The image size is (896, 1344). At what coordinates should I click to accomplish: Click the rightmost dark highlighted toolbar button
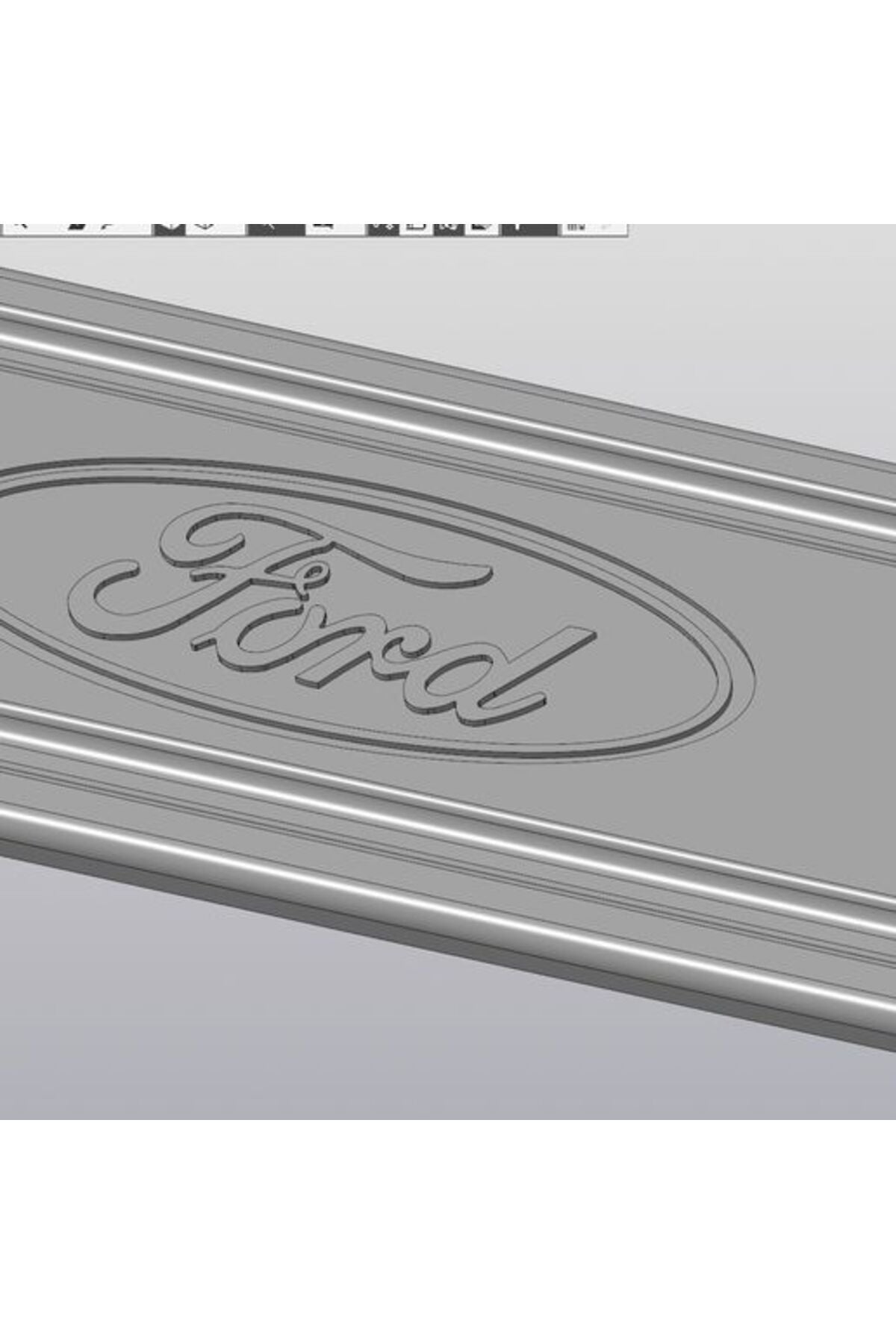(529, 227)
